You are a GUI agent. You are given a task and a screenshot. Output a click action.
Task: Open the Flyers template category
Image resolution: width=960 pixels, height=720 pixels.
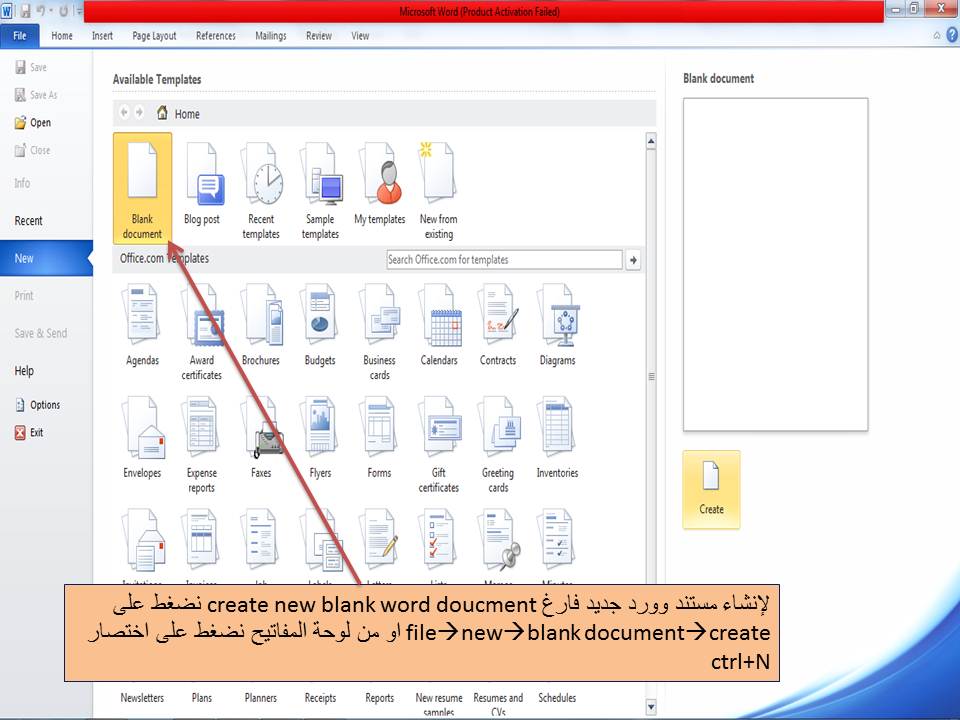tap(320, 437)
